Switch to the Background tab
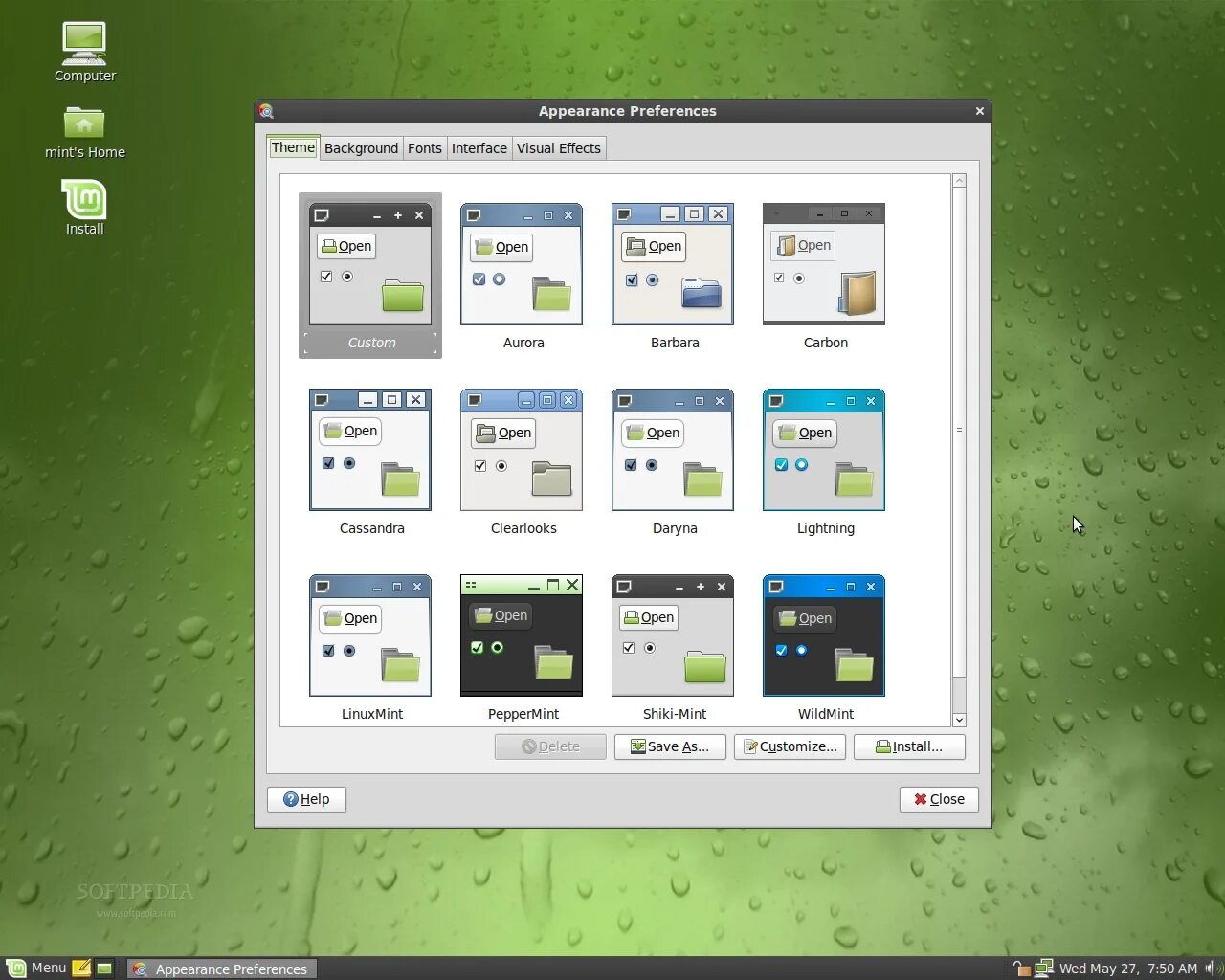The width and height of the screenshot is (1225, 980). [x=361, y=147]
